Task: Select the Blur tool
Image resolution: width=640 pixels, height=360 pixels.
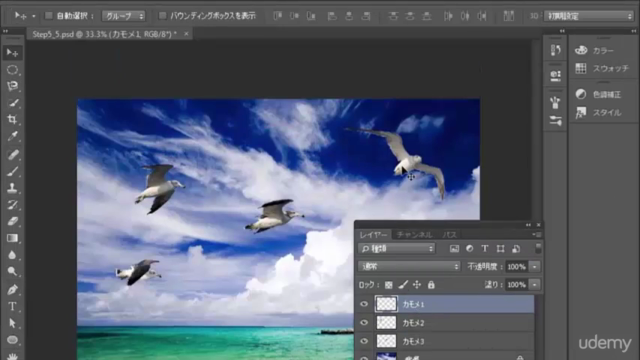Action: (x=12, y=255)
